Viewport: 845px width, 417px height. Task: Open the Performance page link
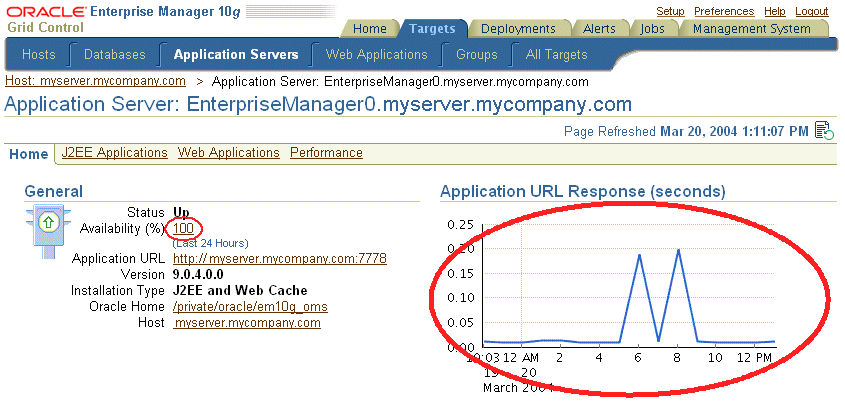pyautogui.click(x=326, y=152)
